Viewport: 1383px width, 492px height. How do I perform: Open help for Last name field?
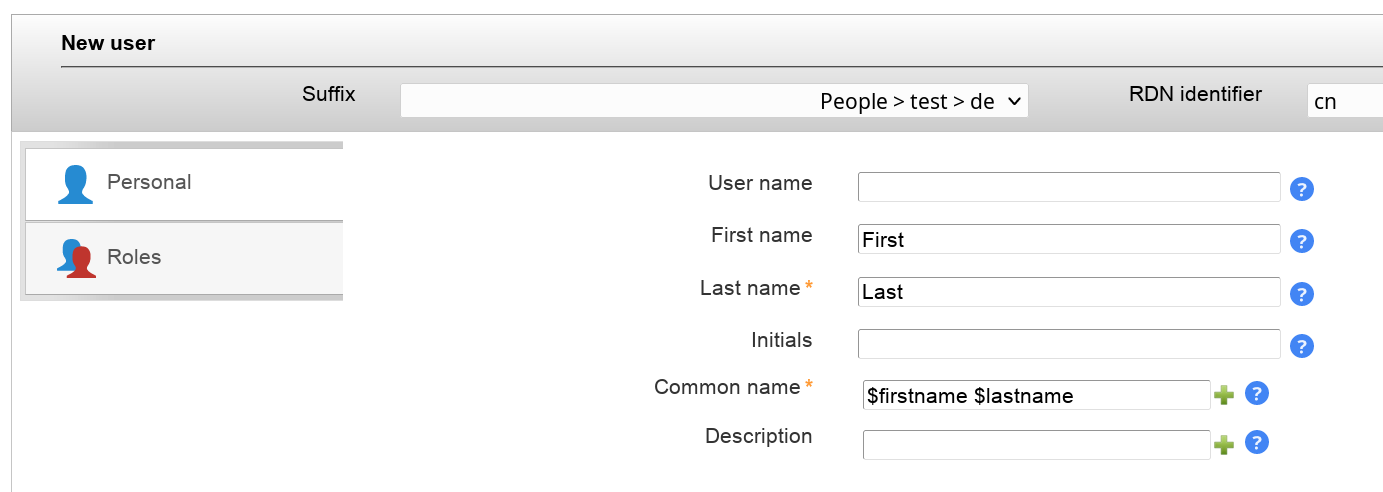point(1301,294)
